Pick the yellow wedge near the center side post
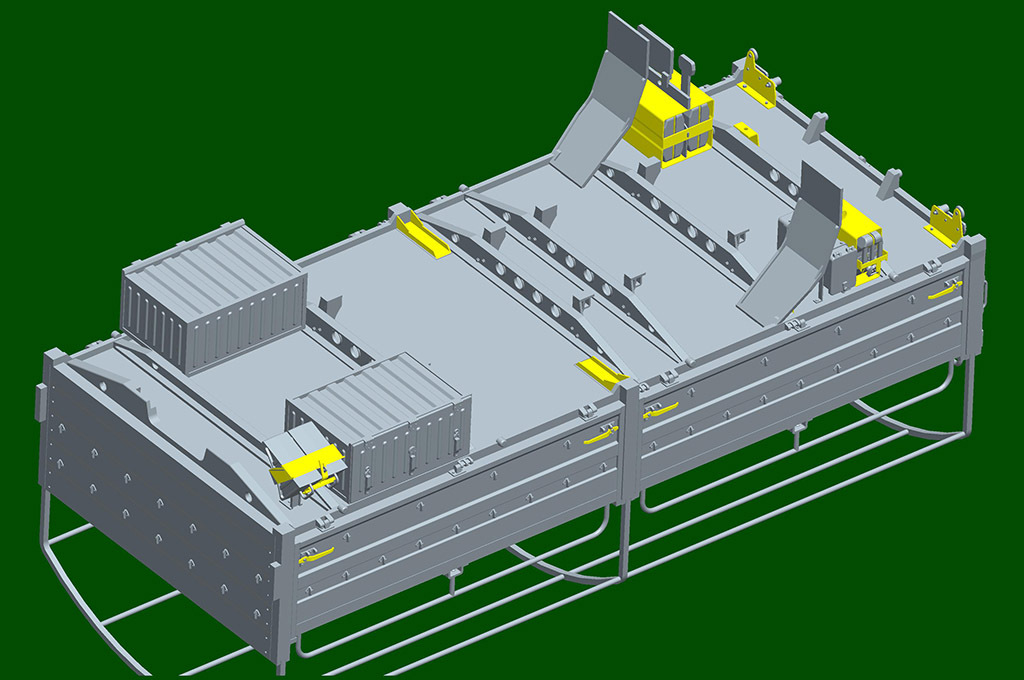1024x680 pixels. tap(601, 372)
